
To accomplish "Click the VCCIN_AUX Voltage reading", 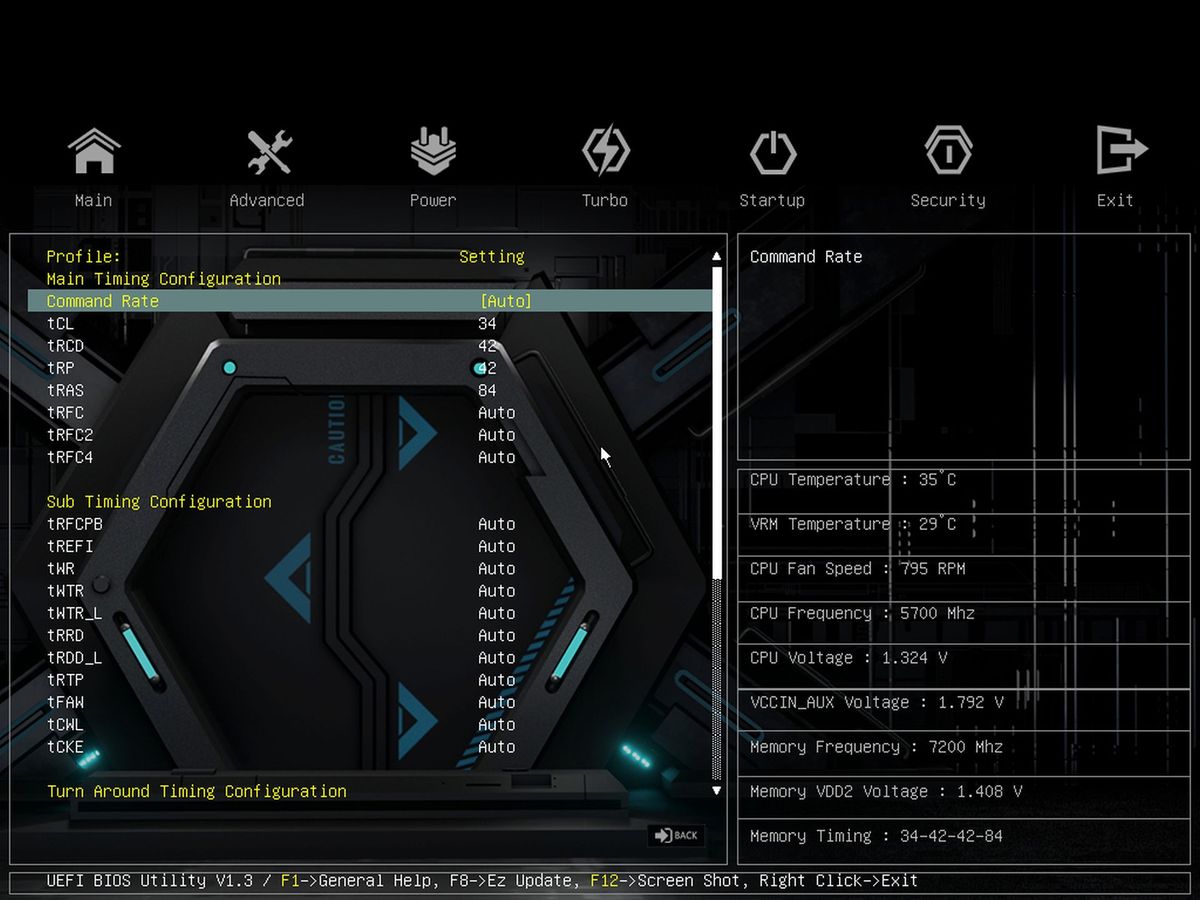I will 876,702.
